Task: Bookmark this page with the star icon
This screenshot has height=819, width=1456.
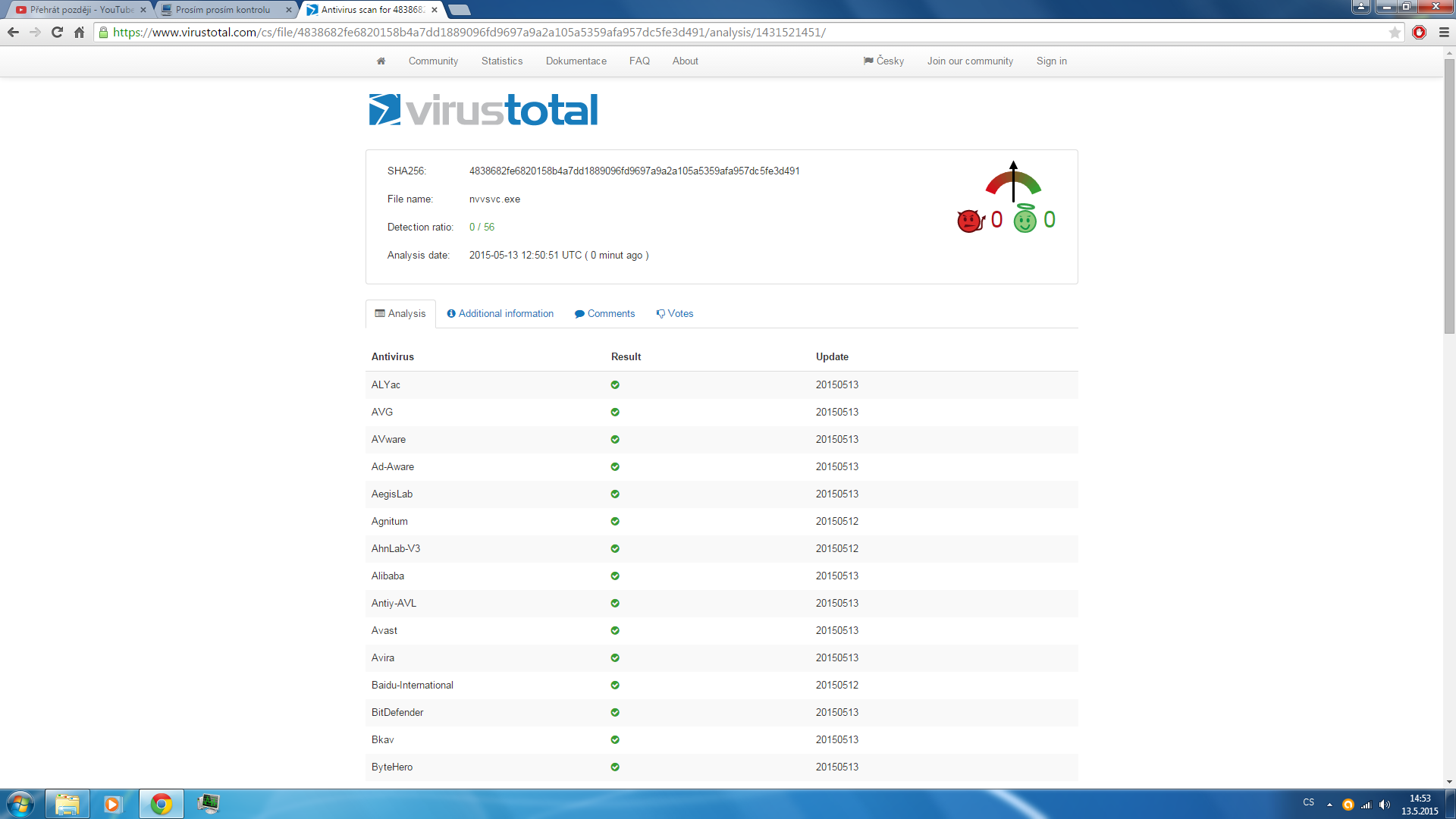Action: click(1395, 33)
